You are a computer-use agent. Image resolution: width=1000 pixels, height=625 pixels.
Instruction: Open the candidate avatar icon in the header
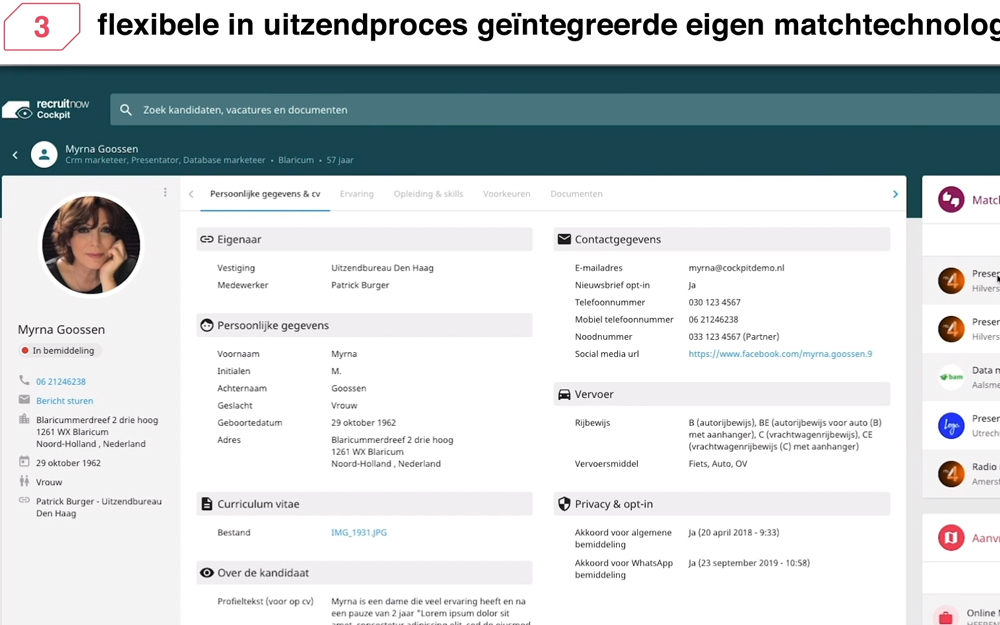(x=44, y=155)
